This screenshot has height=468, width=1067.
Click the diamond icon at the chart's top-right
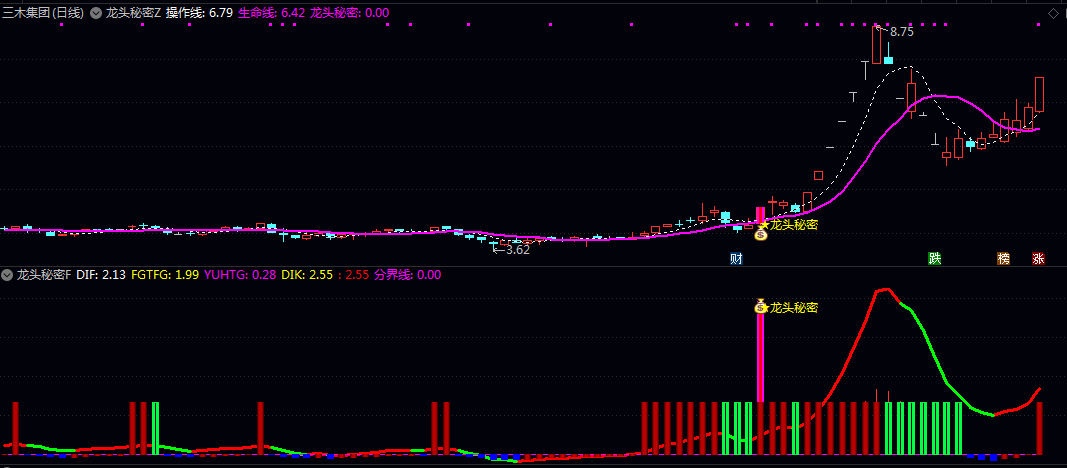(1053, 12)
